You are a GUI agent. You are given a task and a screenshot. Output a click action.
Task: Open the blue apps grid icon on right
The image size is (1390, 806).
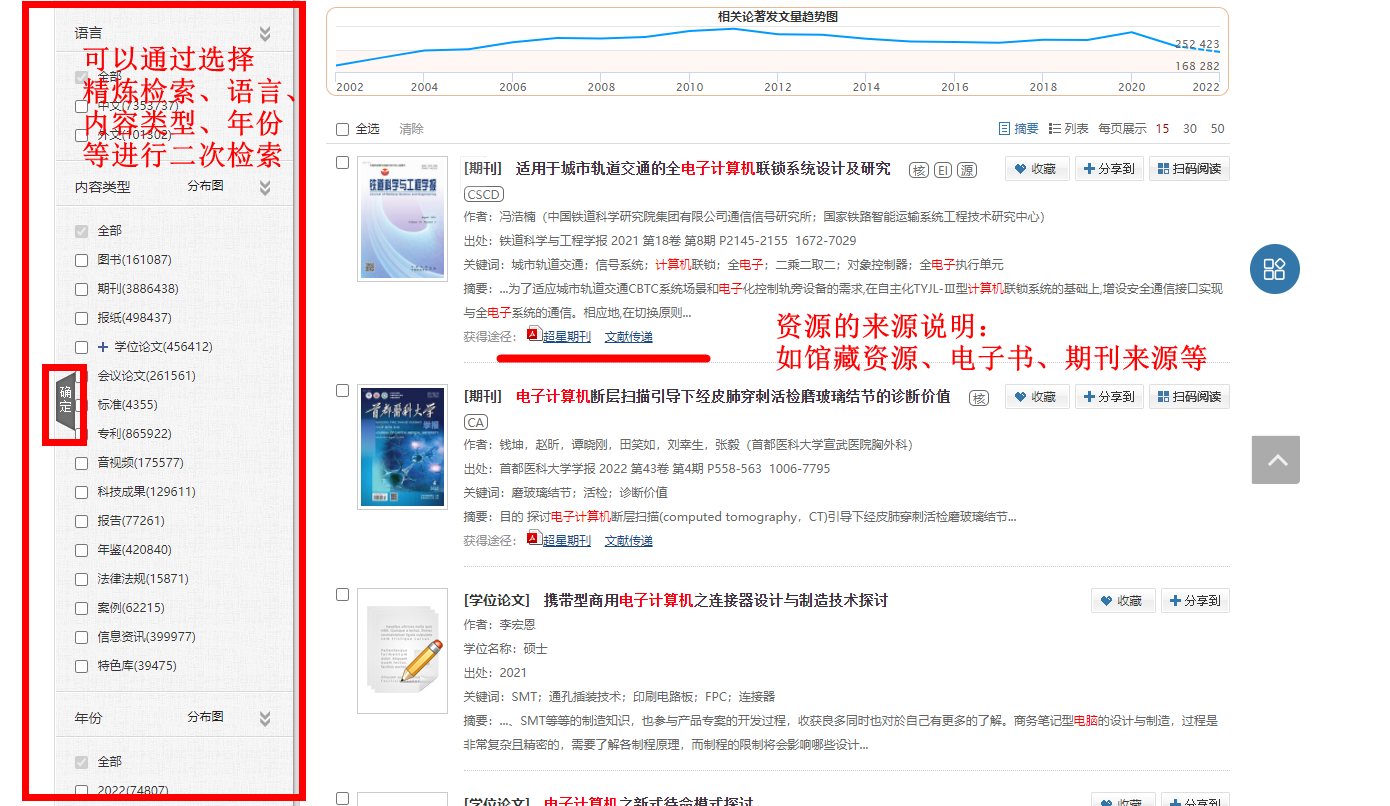pyautogui.click(x=1274, y=268)
